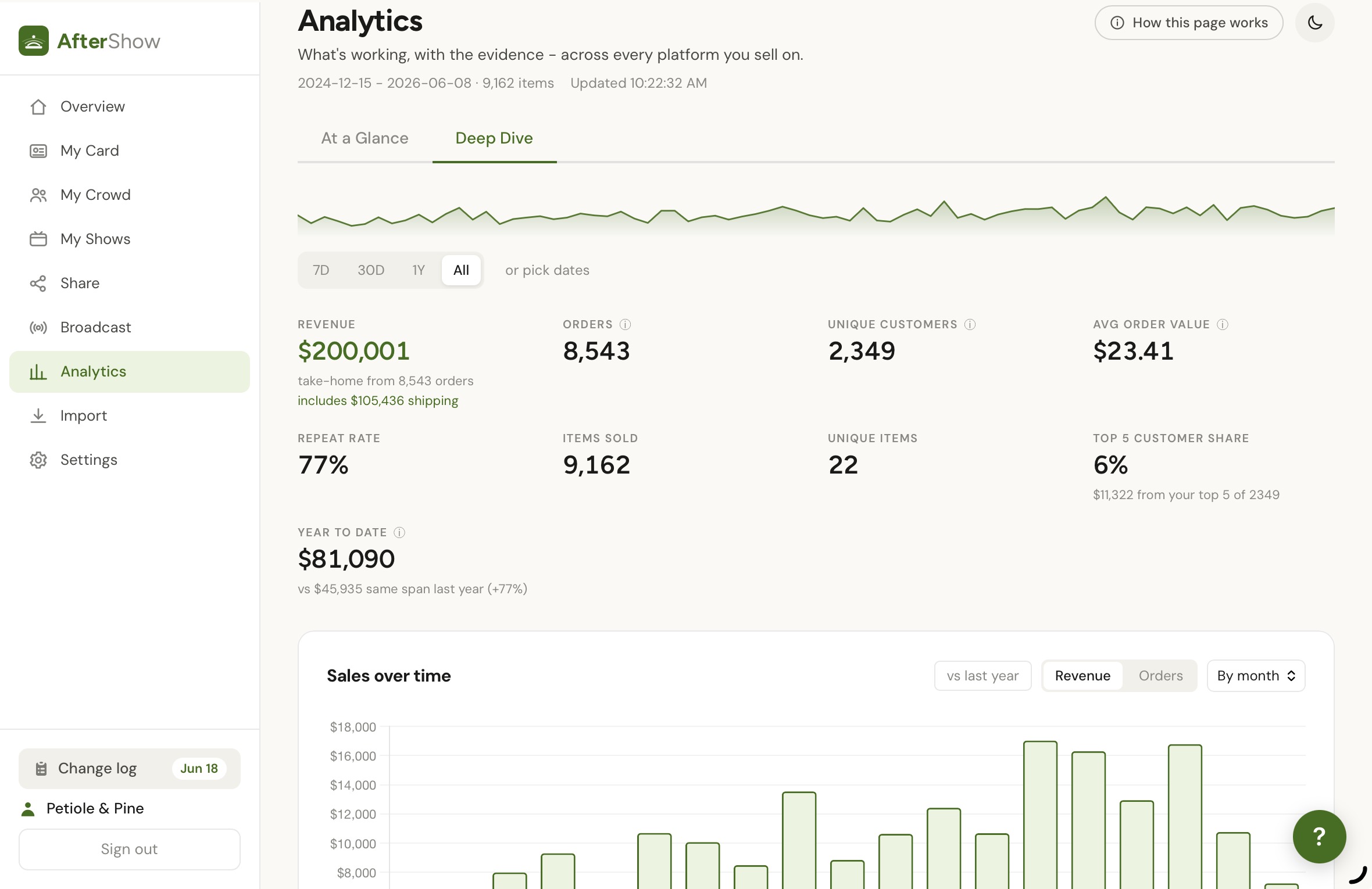Viewport: 1372px width, 889px height.
Task: Toggle dark mode with the moon icon
Action: (1315, 23)
